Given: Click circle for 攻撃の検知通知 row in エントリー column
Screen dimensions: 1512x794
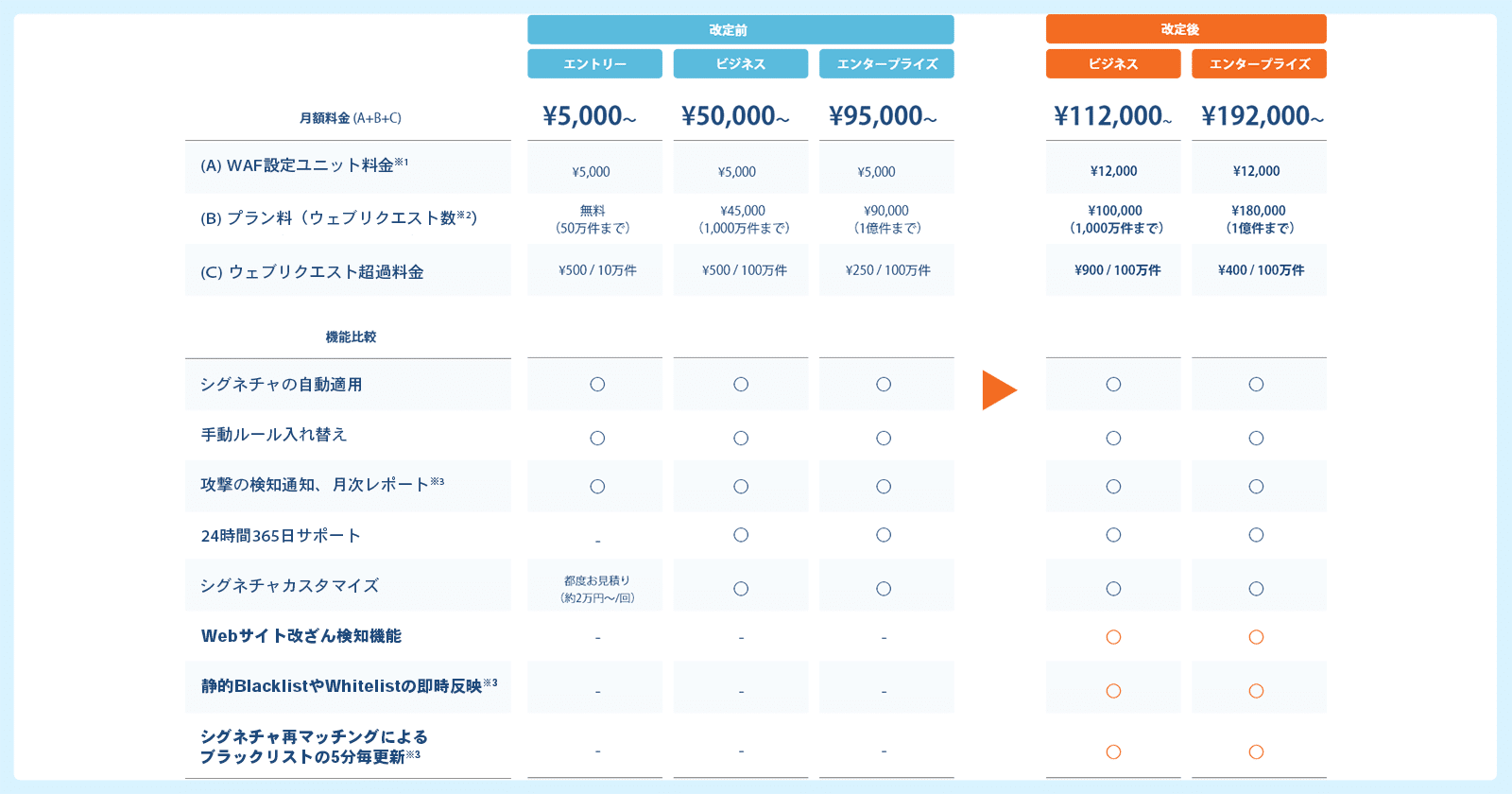Looking at the screenshot, I should pos(597,487).
